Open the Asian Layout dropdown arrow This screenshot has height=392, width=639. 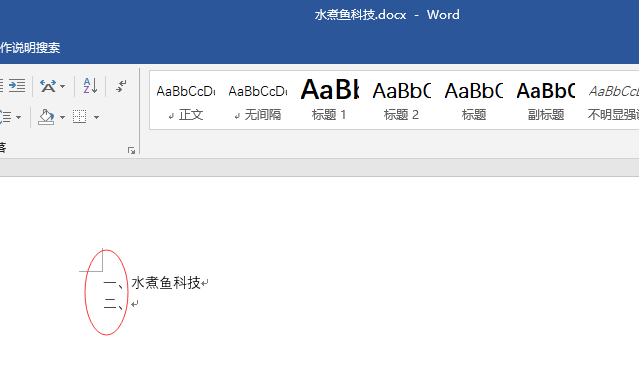coord(62,86)
